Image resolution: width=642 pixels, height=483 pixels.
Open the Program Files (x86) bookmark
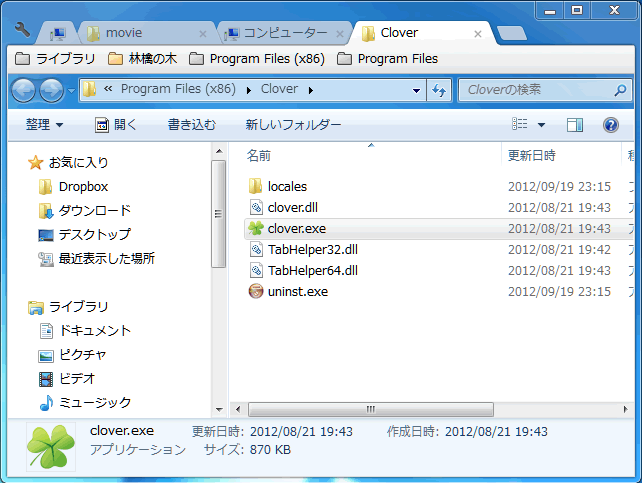click(257, 59)
